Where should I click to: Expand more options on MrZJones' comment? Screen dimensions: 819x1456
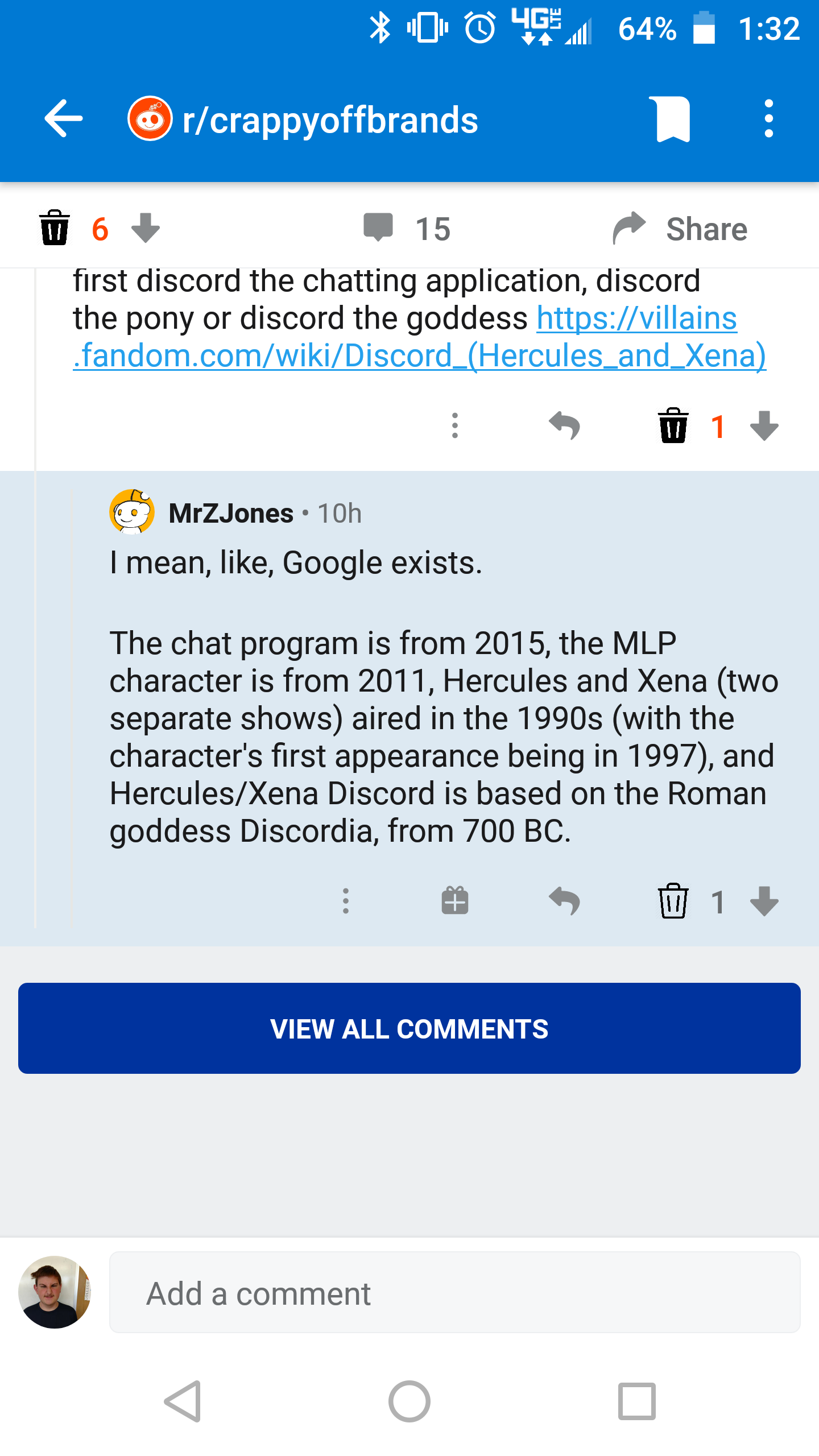pos(346,901)
